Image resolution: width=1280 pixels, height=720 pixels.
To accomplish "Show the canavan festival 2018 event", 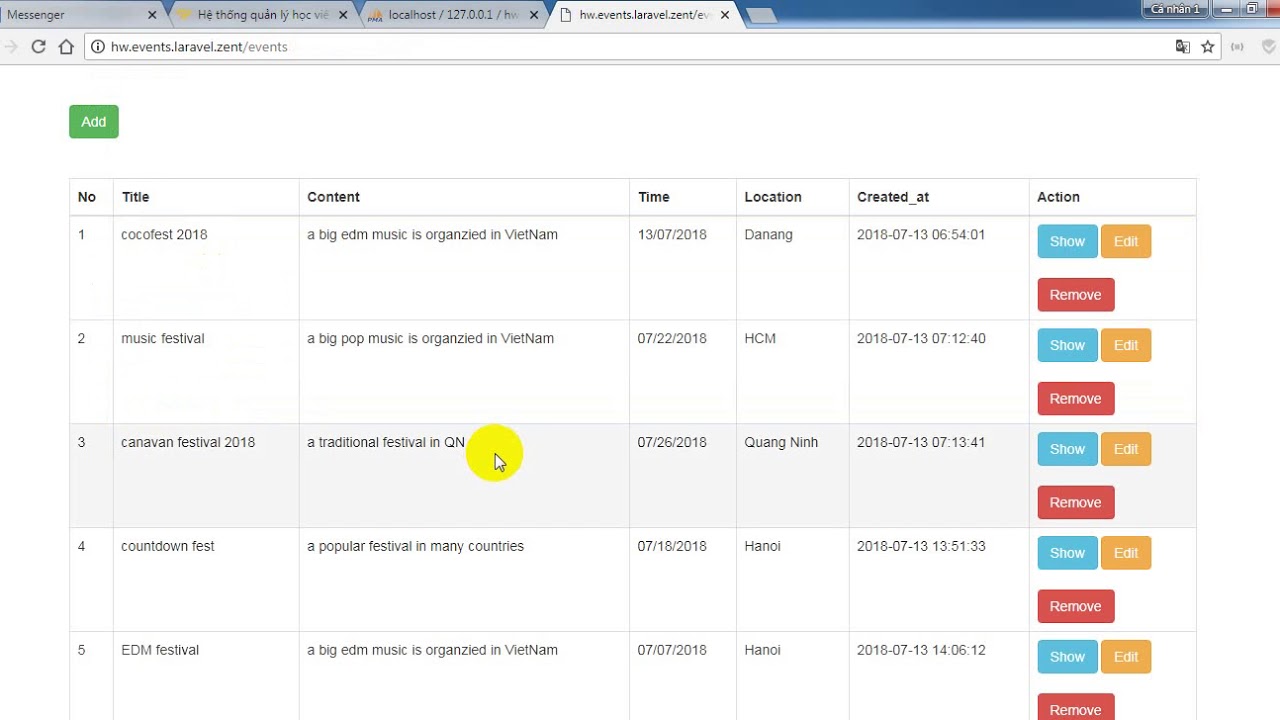I will click(x=1067, y=449).
